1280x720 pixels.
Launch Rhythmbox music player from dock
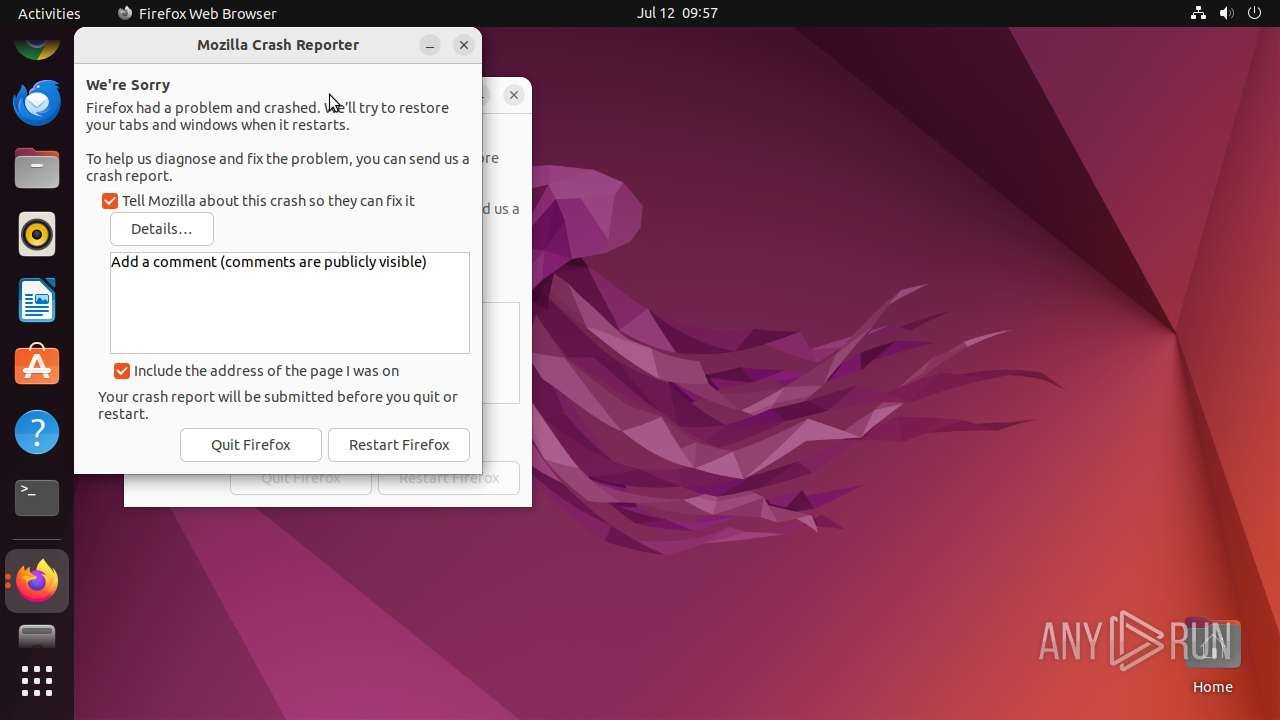tap(37, 234)
